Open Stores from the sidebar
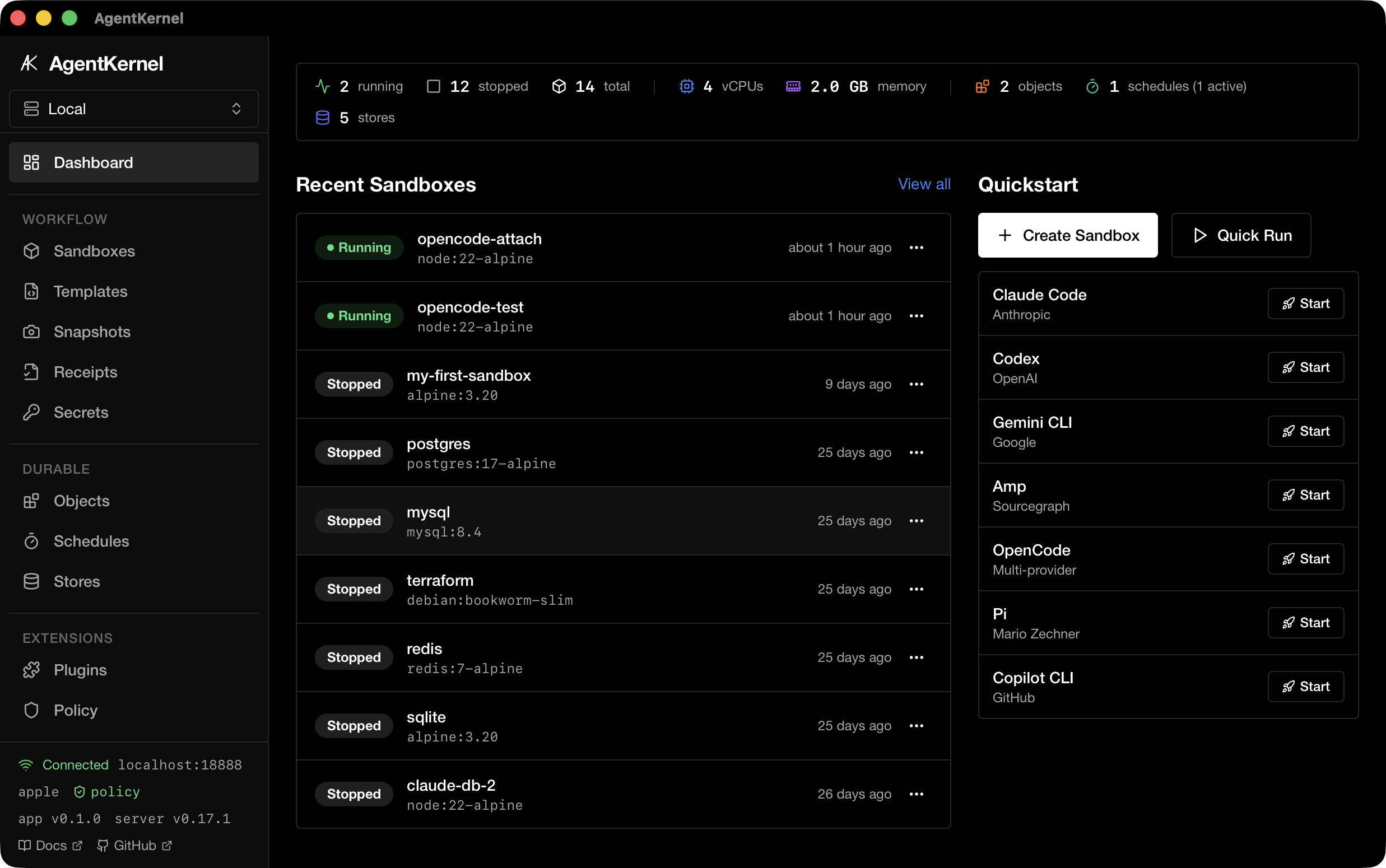The image size is (1386, 868). point(76,581)
